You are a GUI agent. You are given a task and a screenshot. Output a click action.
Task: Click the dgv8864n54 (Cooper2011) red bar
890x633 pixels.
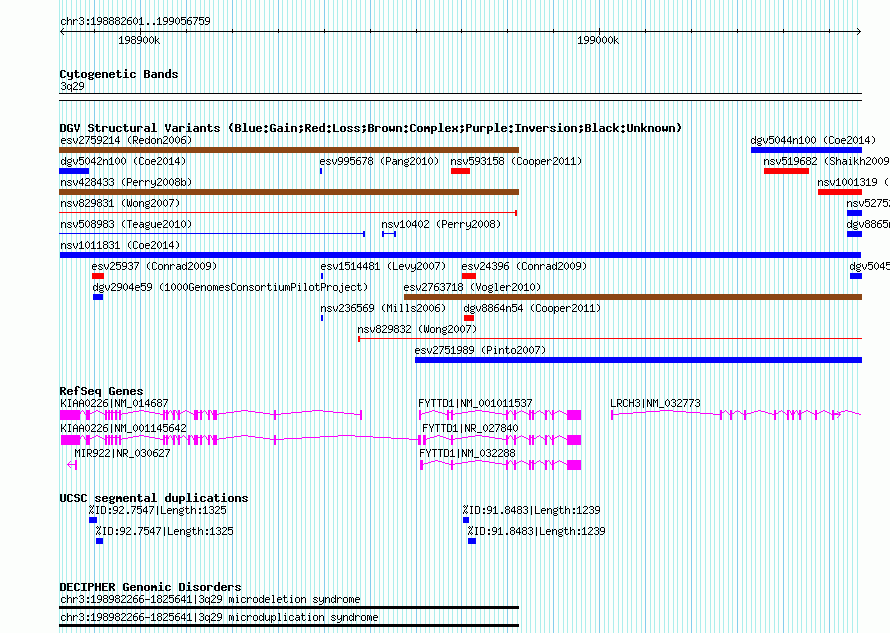[469, 318]
